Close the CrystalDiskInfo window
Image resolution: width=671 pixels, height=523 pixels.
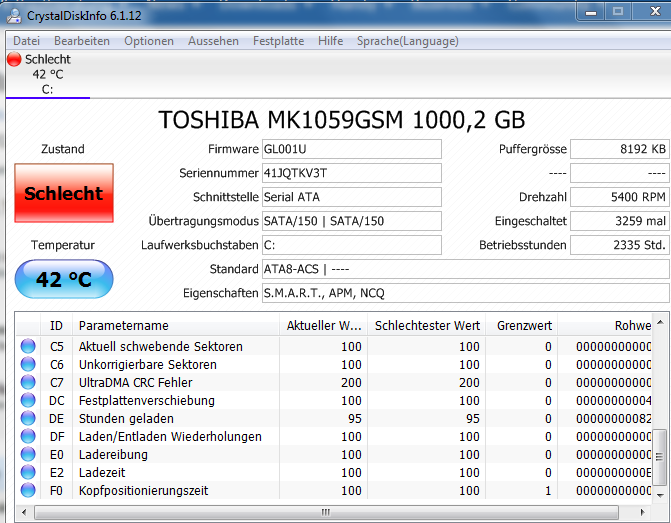click(654, 12)
